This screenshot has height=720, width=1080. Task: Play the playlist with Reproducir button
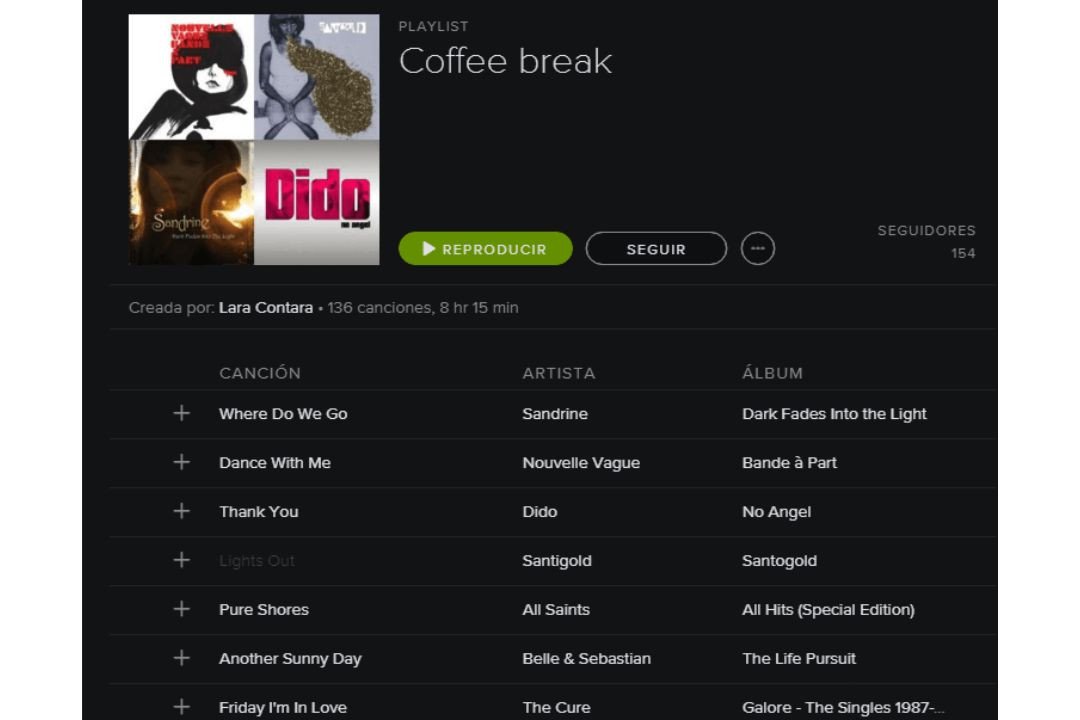[485, 249]
